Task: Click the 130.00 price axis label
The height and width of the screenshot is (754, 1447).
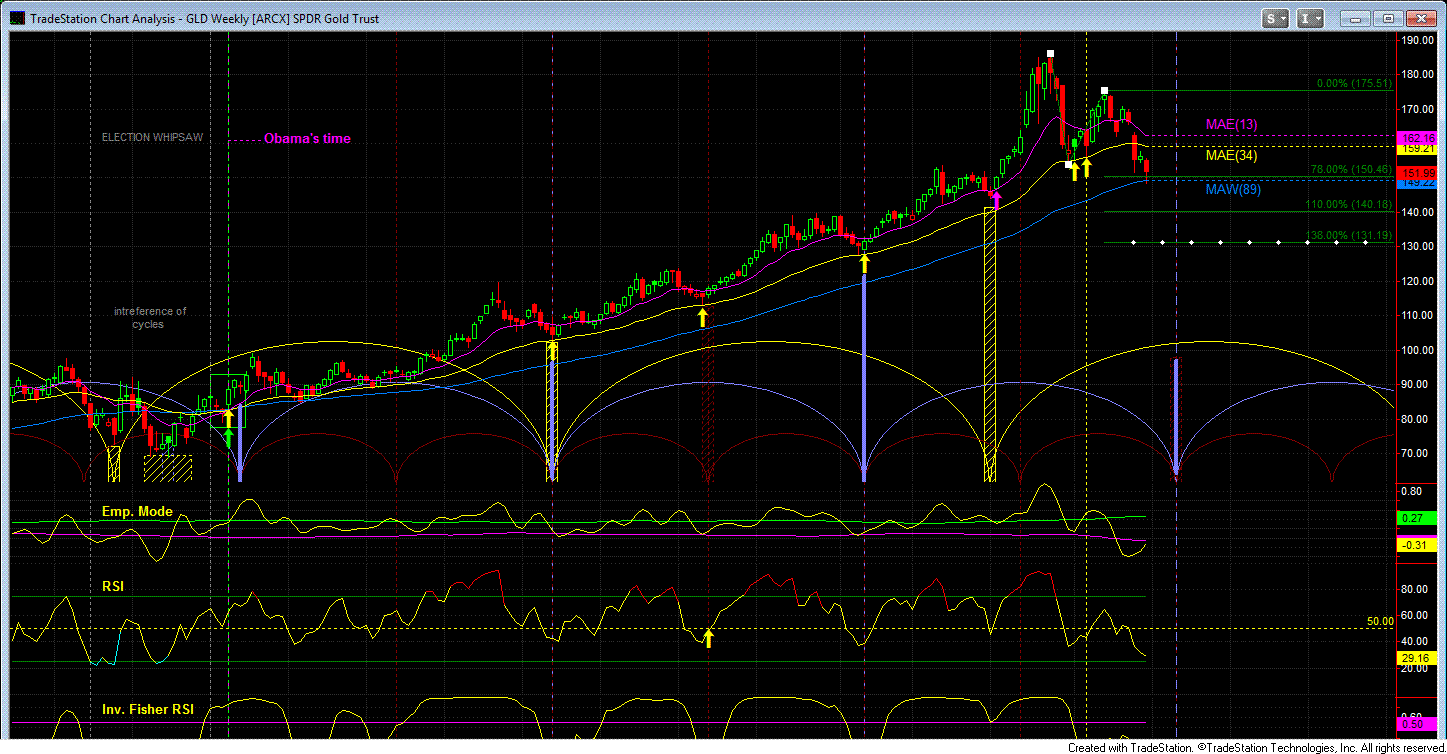Action: [1416, 247]
